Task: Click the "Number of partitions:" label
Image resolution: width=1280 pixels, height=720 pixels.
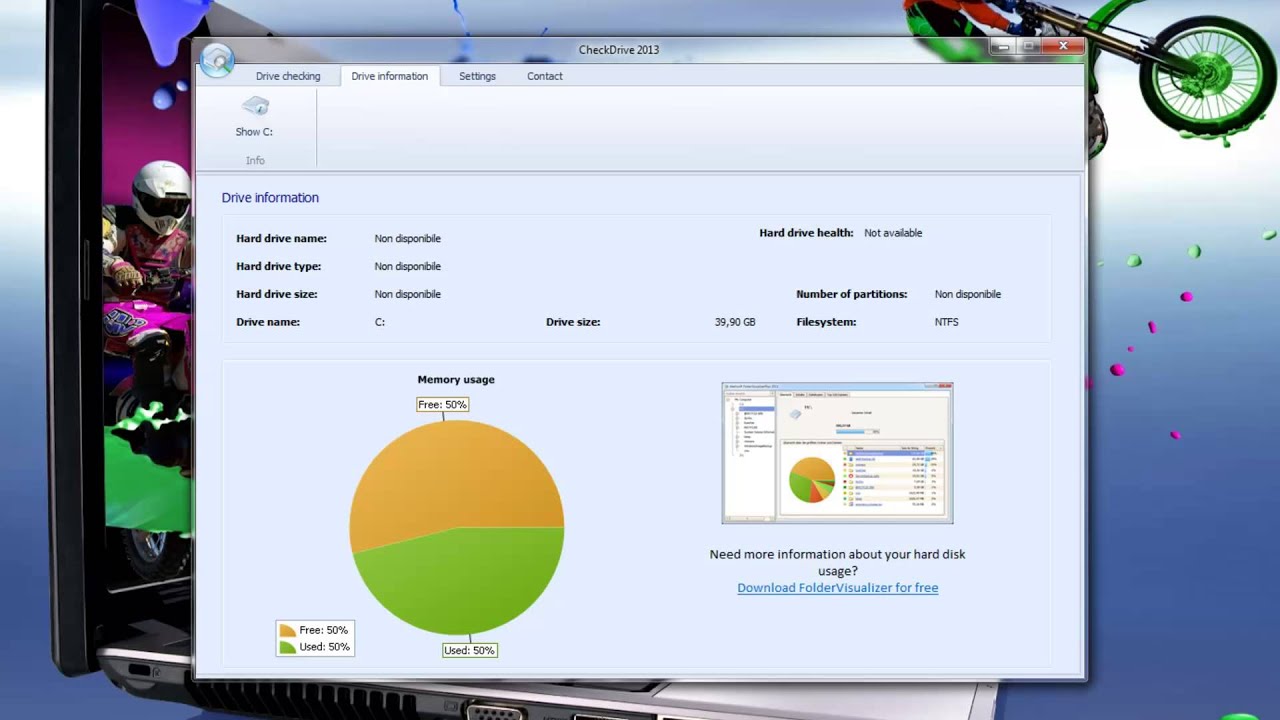Action: click(852, 295)
